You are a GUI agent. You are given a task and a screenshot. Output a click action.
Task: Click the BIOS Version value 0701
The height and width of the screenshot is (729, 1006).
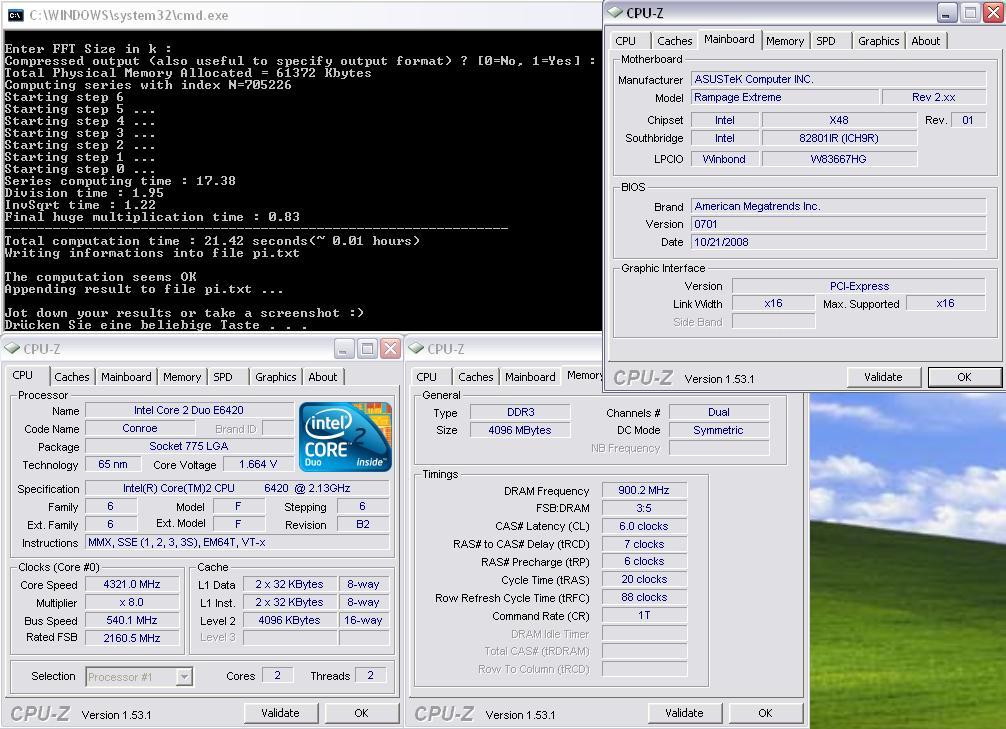click(x=839, y=224)
